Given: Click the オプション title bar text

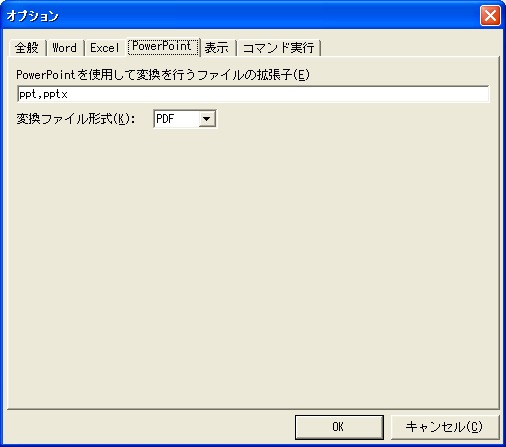Looking at the screenshot, I should pos(32,16).
